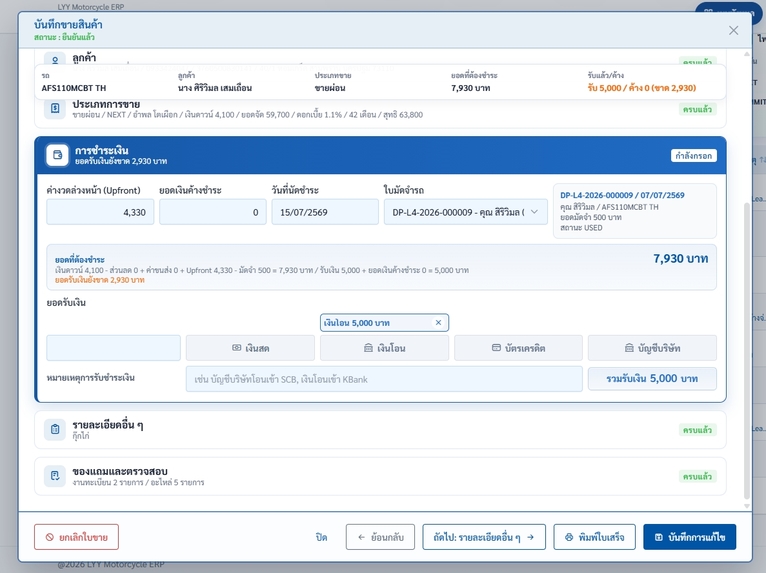This screenshot has width=766, height=573.
Task: Remove the เงินโอน 5,000 บาท payment chip
Action: pyautogui.click(x=438, y=322)
